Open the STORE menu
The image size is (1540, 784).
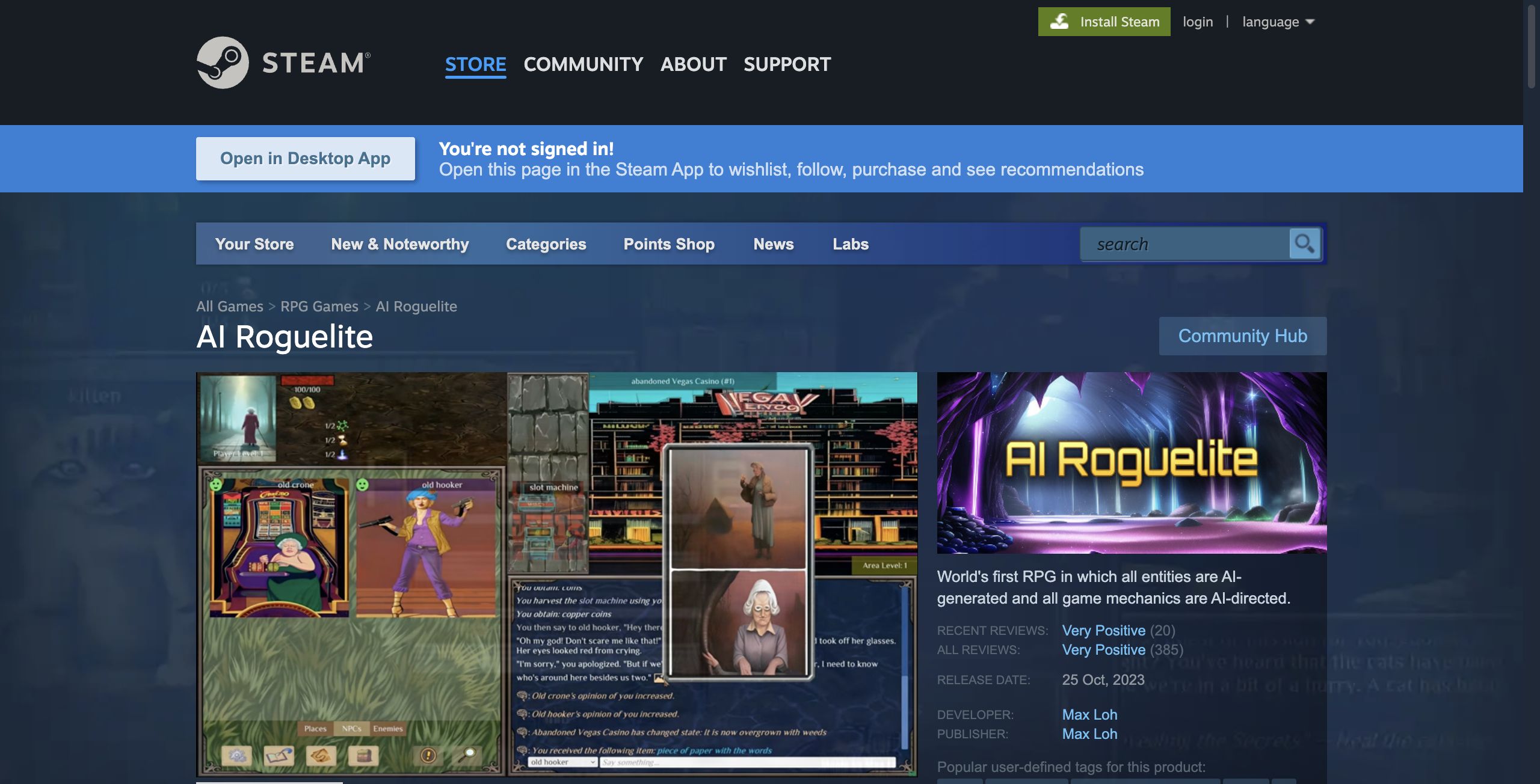click(x=475, y=64)
